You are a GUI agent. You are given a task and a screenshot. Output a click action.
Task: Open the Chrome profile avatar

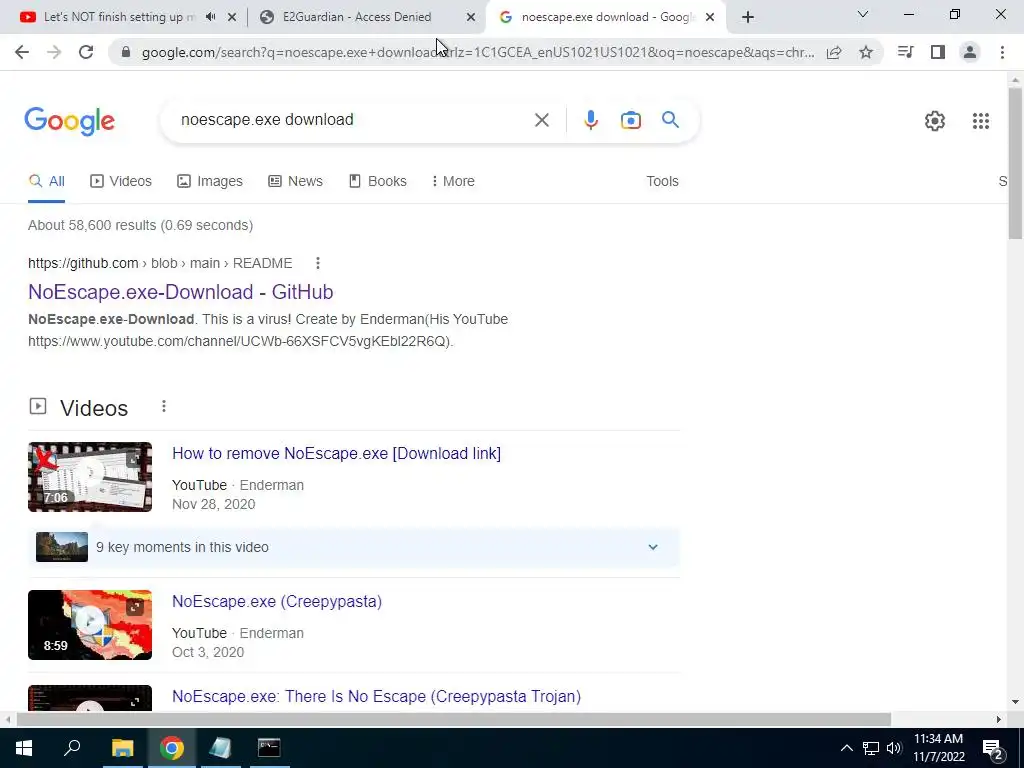pyautogui.click(x=970, y=52)
